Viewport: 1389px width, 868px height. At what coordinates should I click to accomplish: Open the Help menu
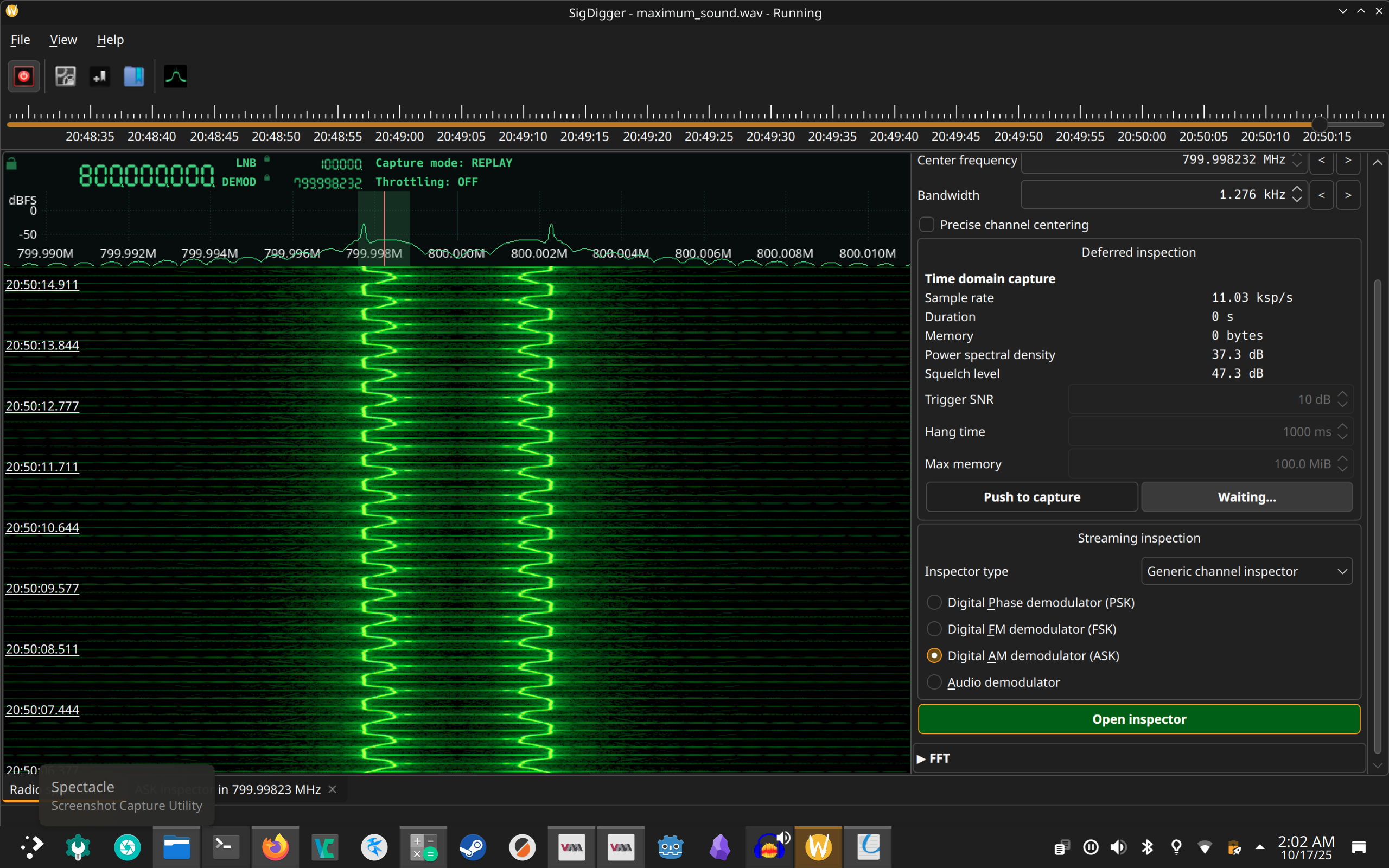(x=110, y=40)
